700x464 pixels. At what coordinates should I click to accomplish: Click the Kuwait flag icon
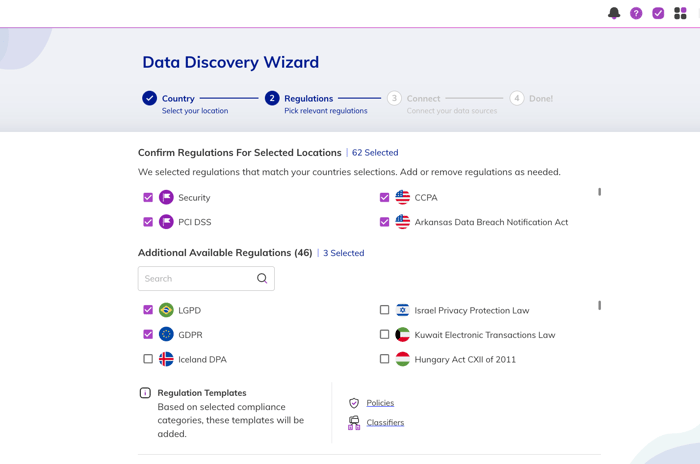coord(402,334)
